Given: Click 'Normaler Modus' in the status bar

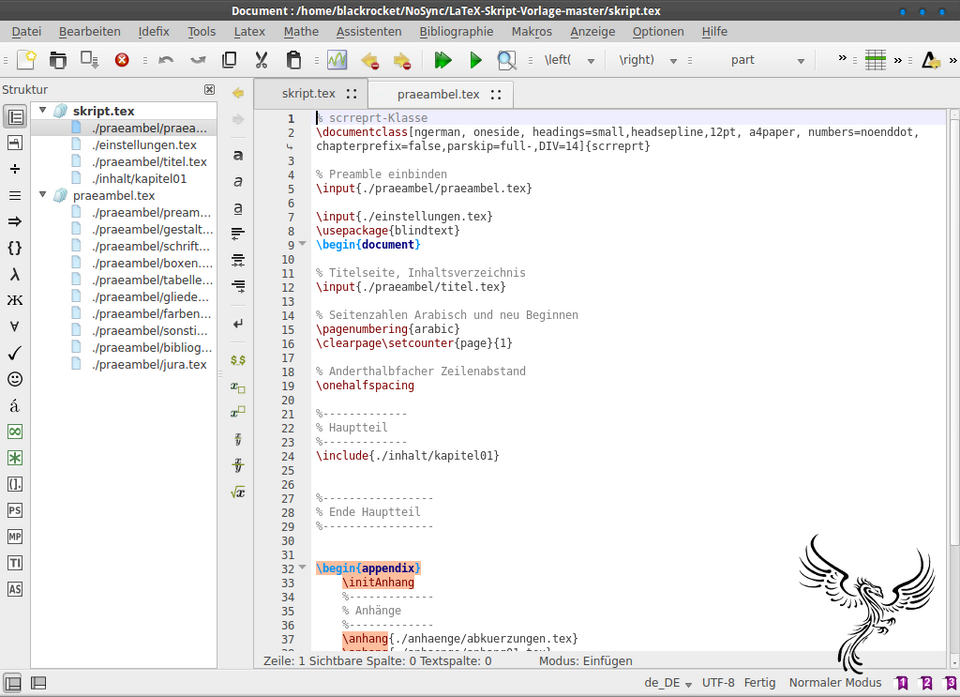Looking at the screenshot, I should [x=835, y=682].
